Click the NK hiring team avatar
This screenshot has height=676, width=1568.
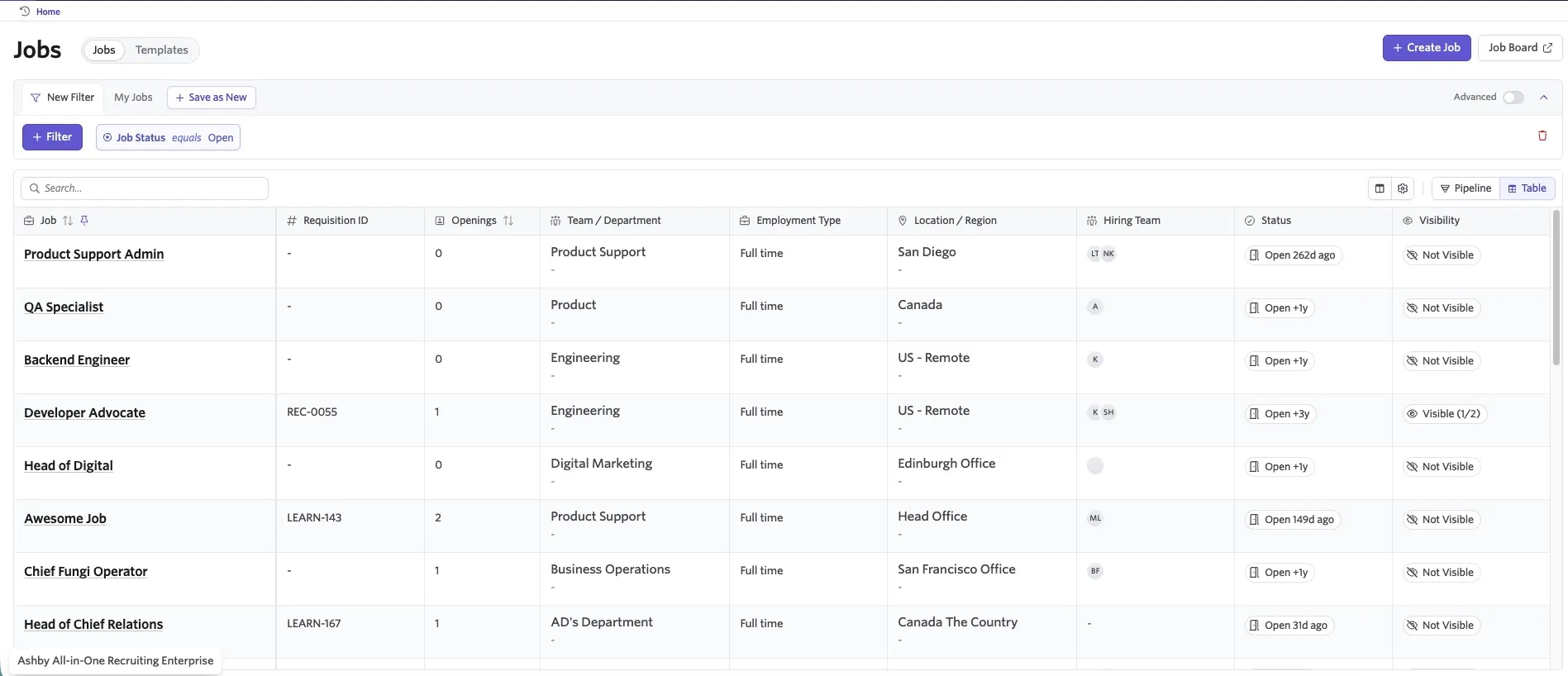1108,254
